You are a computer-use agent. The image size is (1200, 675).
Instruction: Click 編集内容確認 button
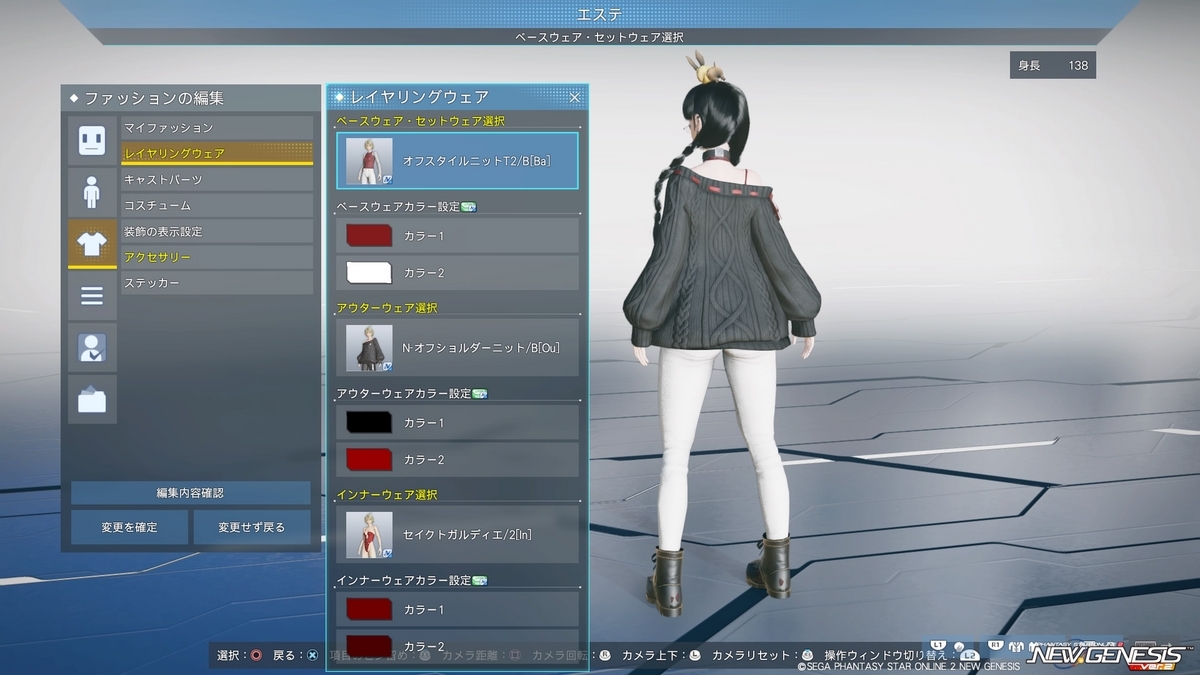191,493
